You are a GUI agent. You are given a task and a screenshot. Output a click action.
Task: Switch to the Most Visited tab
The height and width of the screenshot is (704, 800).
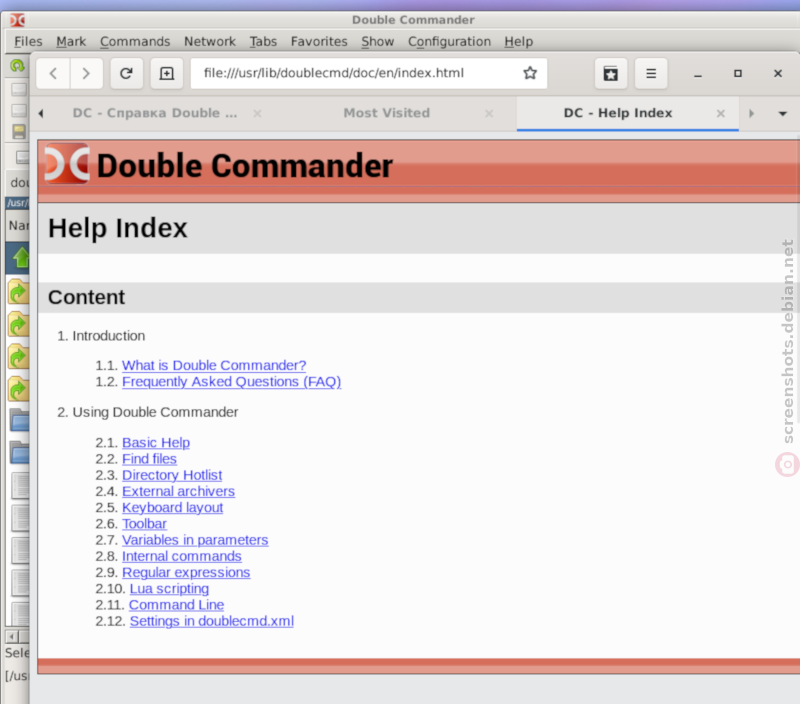[x=387, y=113]
